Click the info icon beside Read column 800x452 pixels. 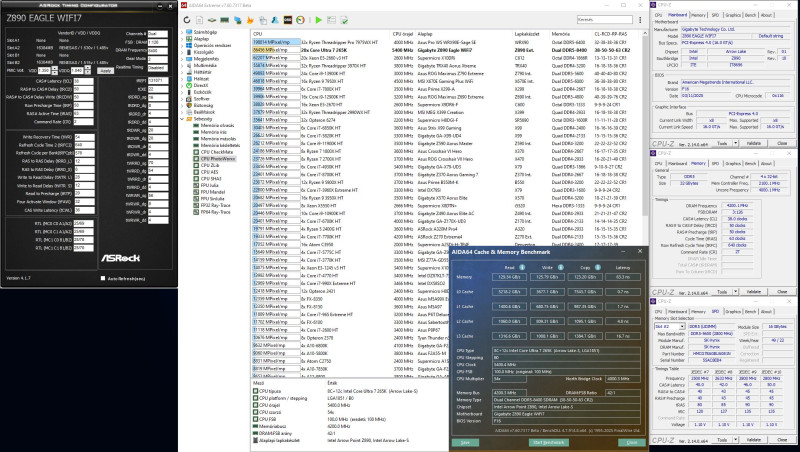[x=522, y=267]
